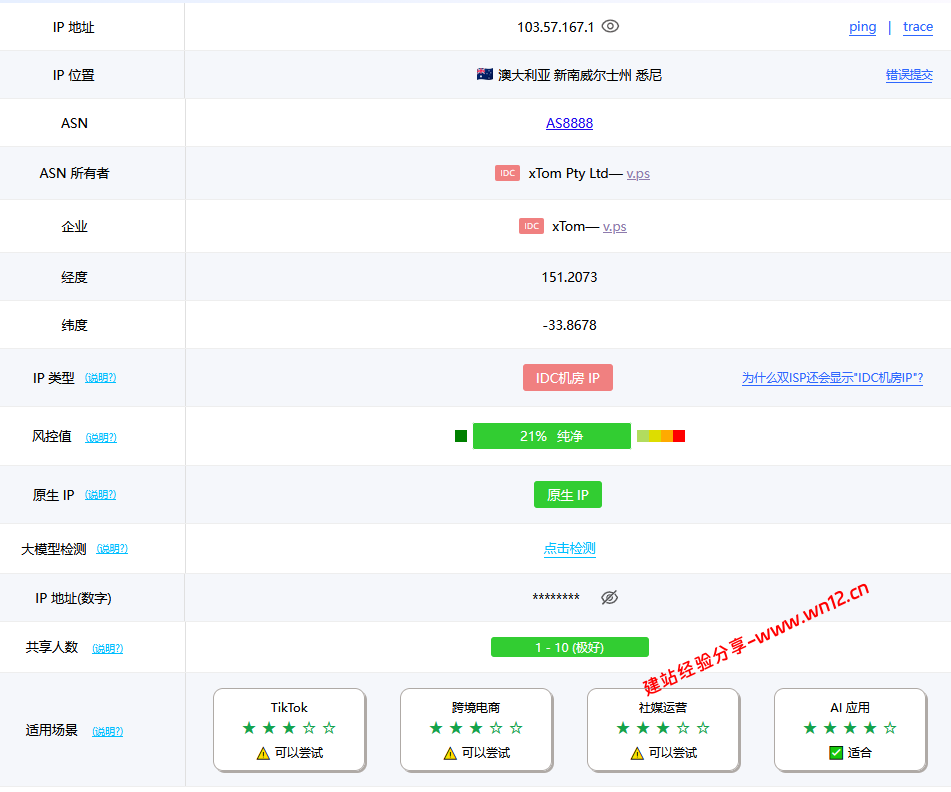The height and width of the screenshot is (792, 951).
Task: Open v.ps link in ASN 所有者 row
Action: (x=638, y=173)
